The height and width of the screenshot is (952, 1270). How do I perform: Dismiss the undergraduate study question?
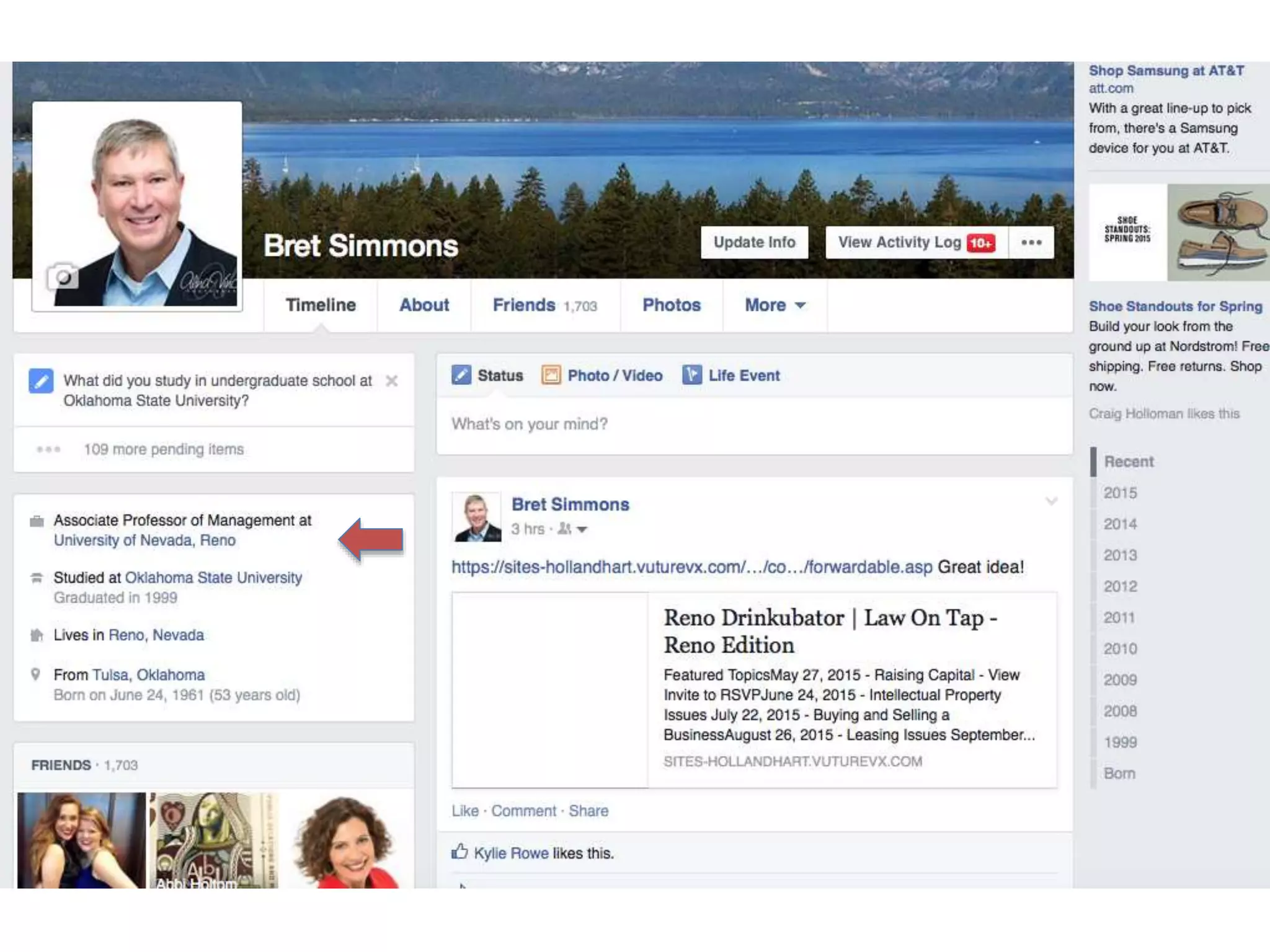click(x=391, y=381)
